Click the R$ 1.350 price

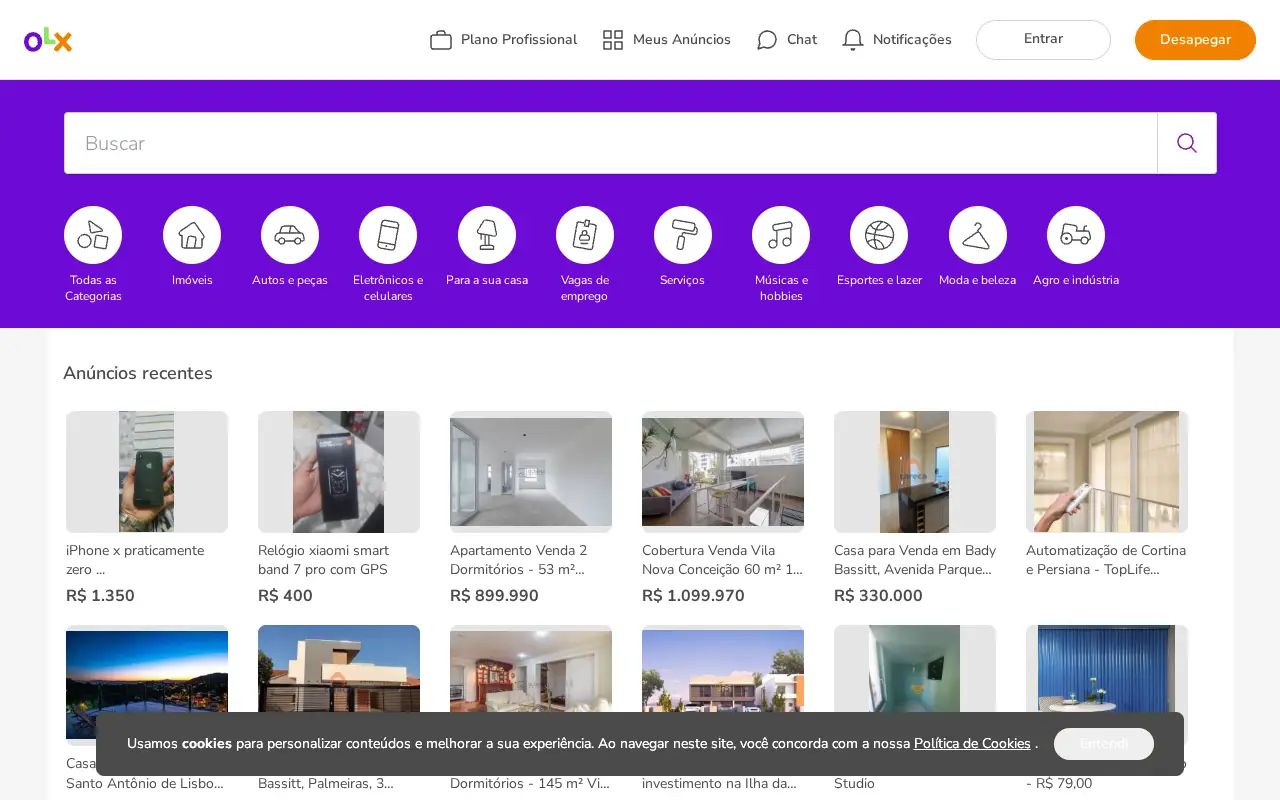tap(100, 596)
